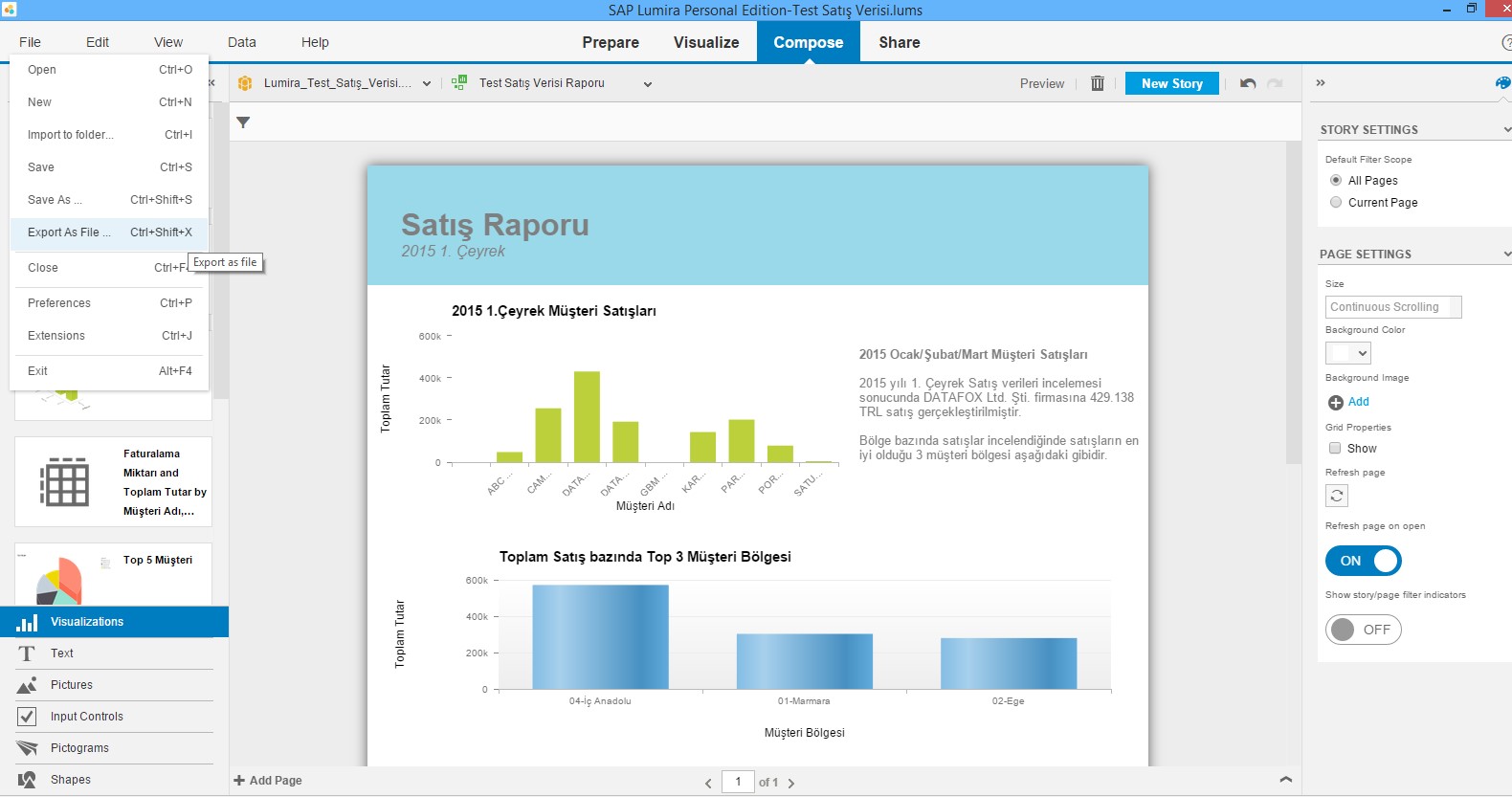Image resolution: width=1512 pixels, height=797 pixels.
Task: Click the Add Page button
Action: 268,781
